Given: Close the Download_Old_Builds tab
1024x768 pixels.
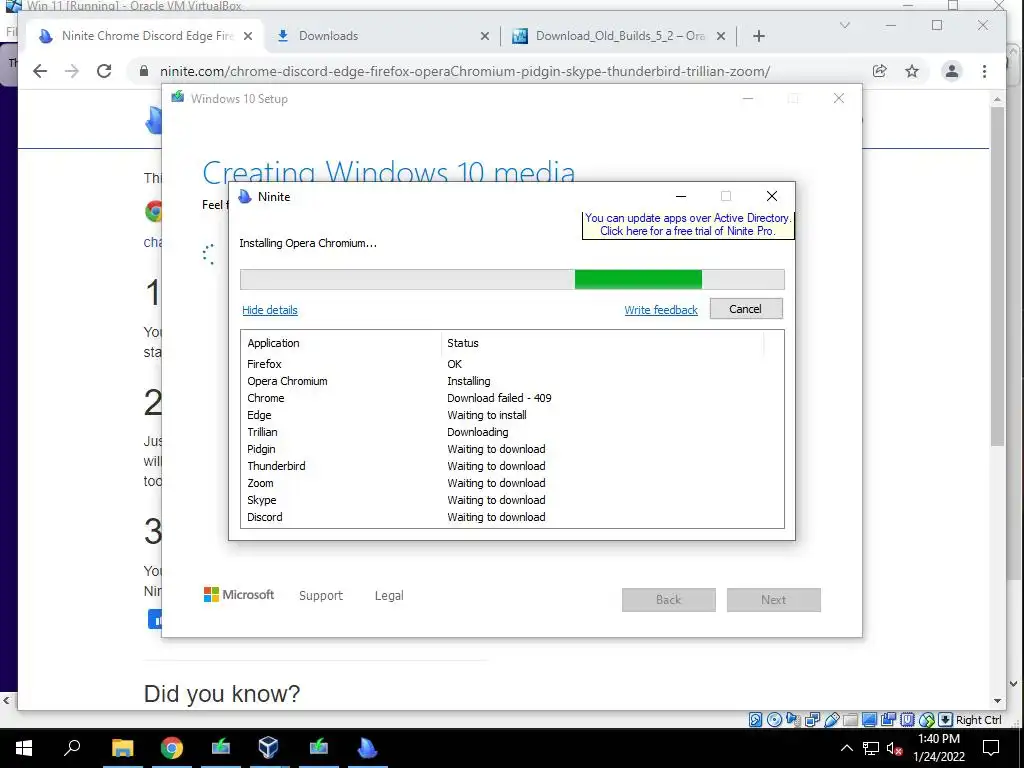Looking at the screenshot, I should tap(721, 36).
